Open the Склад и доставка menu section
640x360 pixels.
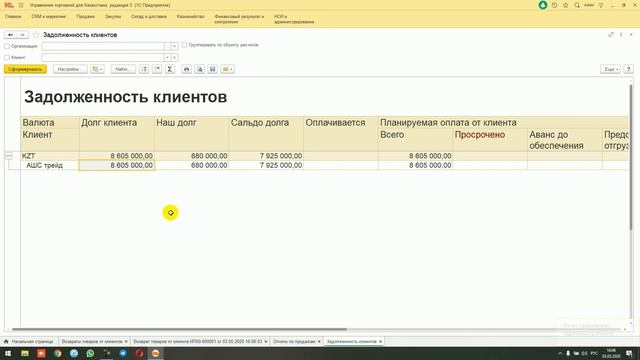tap(149, 17)
